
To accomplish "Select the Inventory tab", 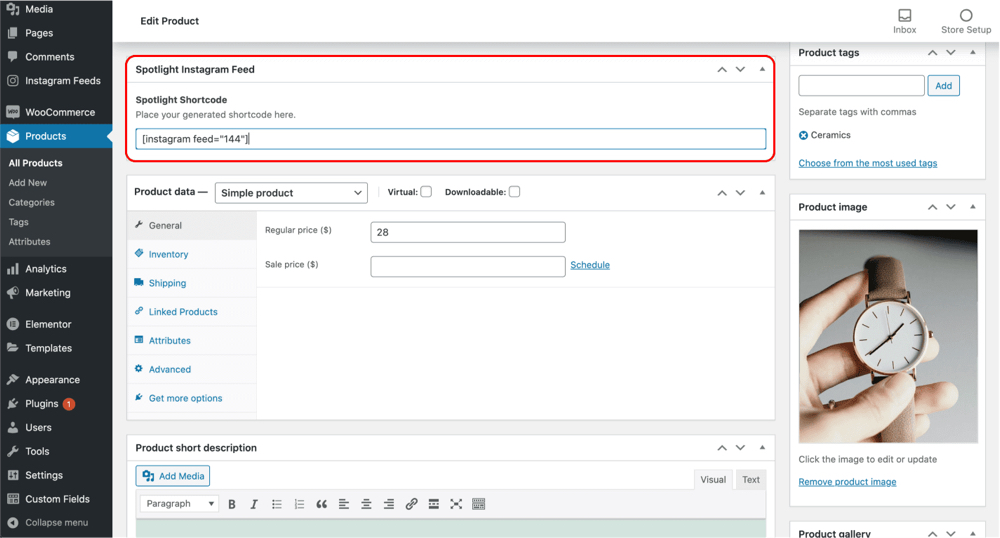I will coord(192,254).
